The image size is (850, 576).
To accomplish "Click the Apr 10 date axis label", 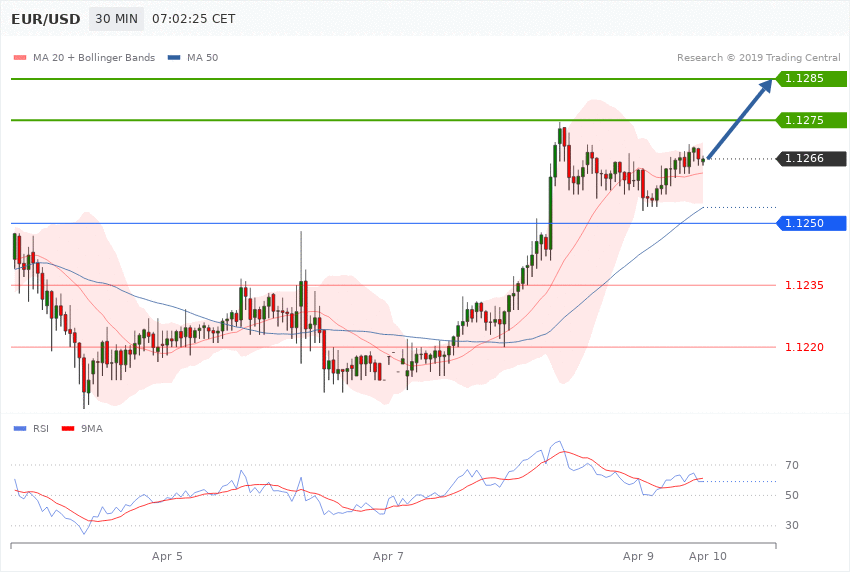I will (708, 556).
